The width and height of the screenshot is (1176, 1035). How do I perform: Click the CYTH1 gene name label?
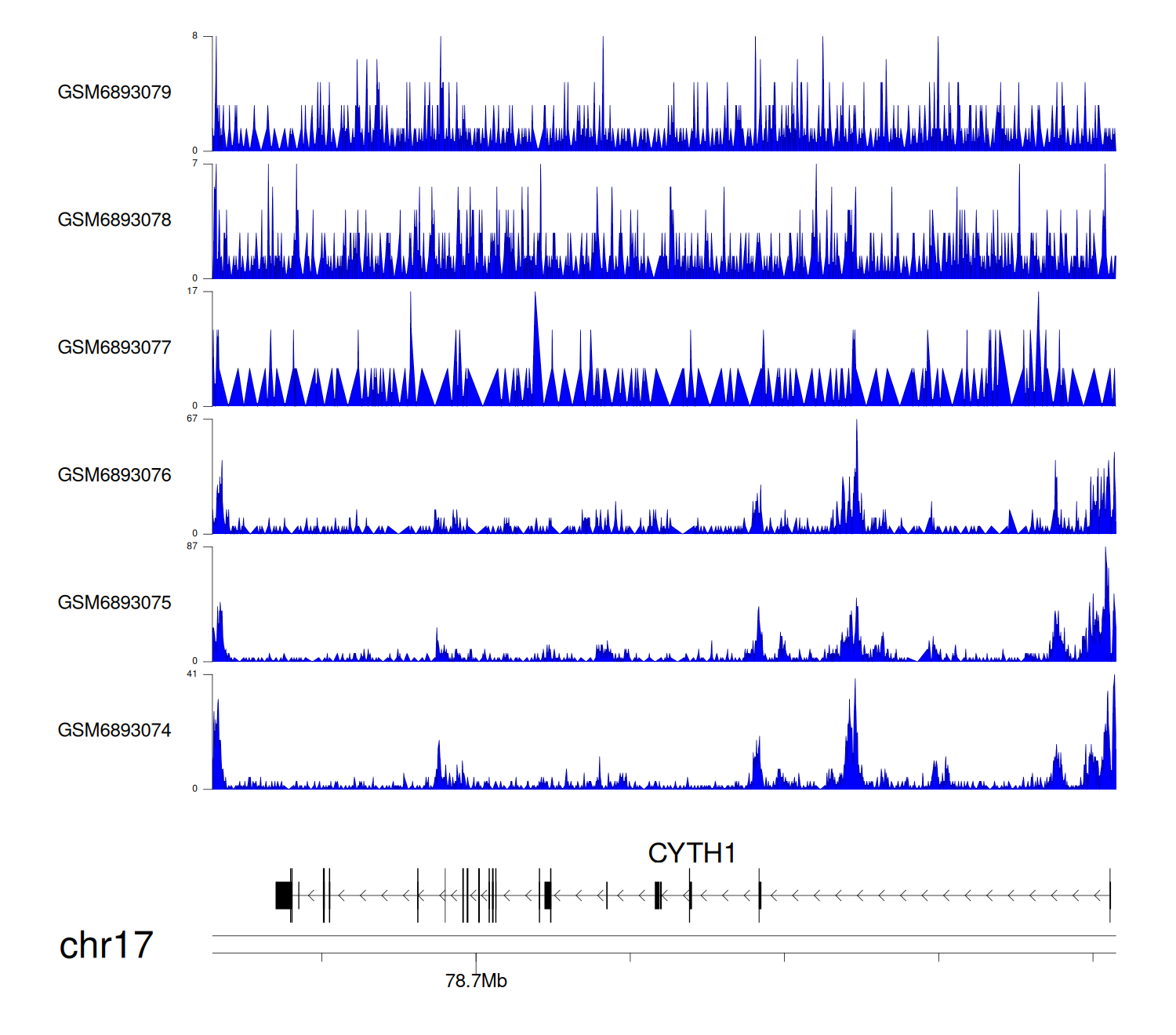[691, 853]
